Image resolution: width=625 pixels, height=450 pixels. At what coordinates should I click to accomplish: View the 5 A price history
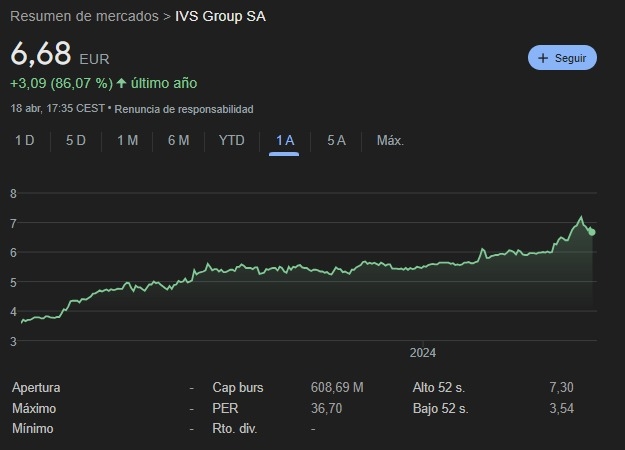336,141
